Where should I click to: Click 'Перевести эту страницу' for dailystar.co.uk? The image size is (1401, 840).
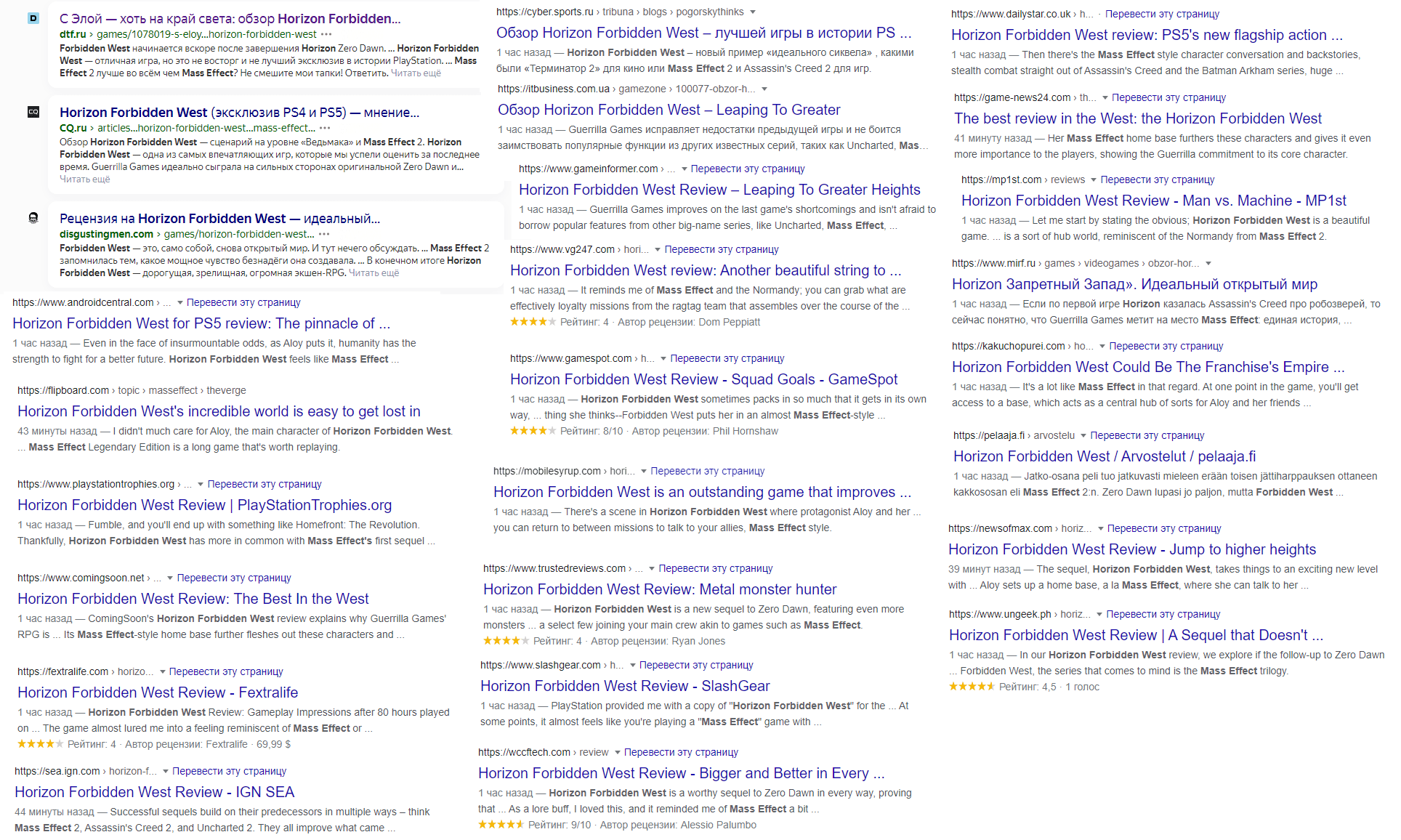1162,14
